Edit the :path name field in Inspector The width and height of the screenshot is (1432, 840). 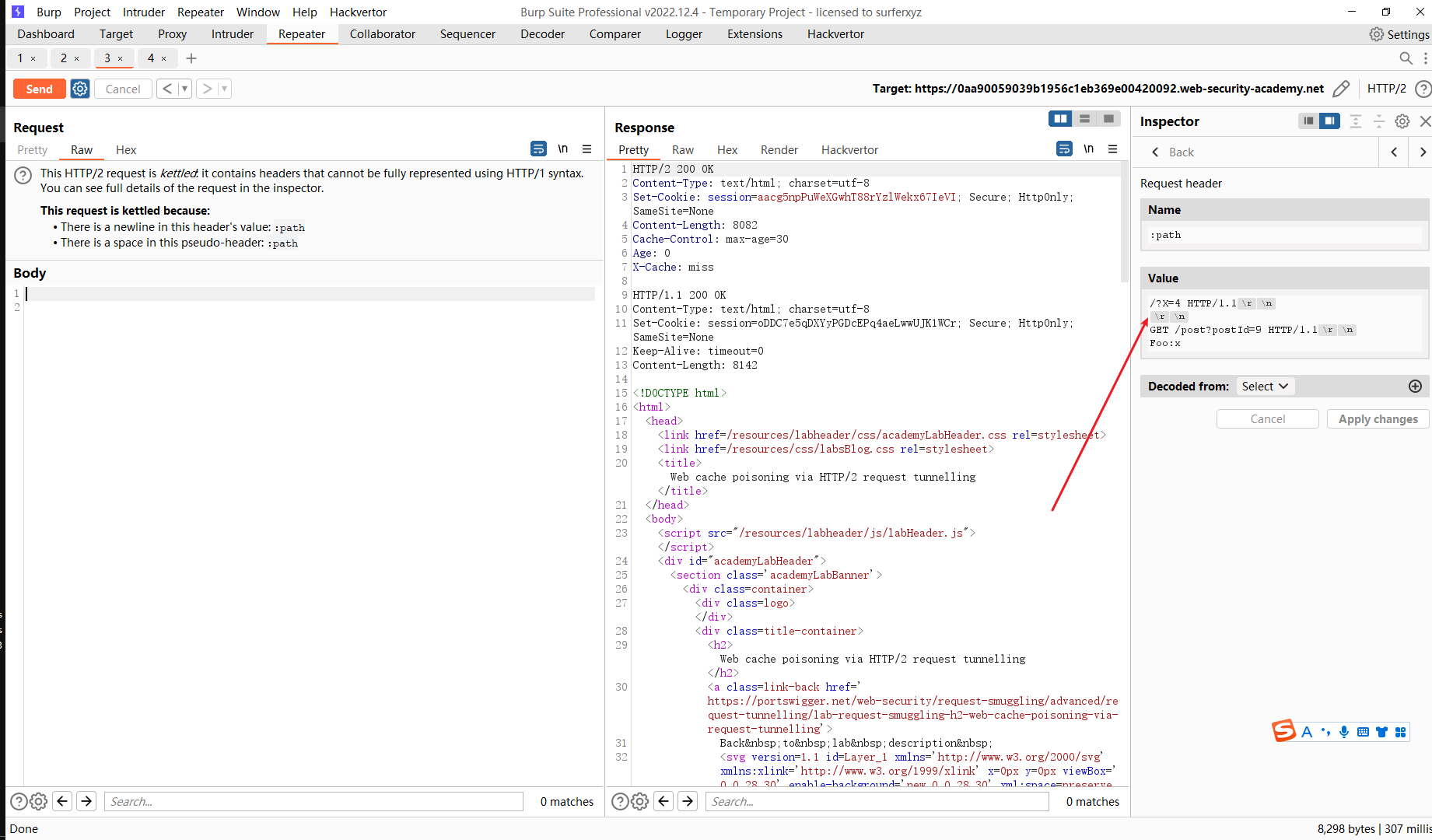1284,235
